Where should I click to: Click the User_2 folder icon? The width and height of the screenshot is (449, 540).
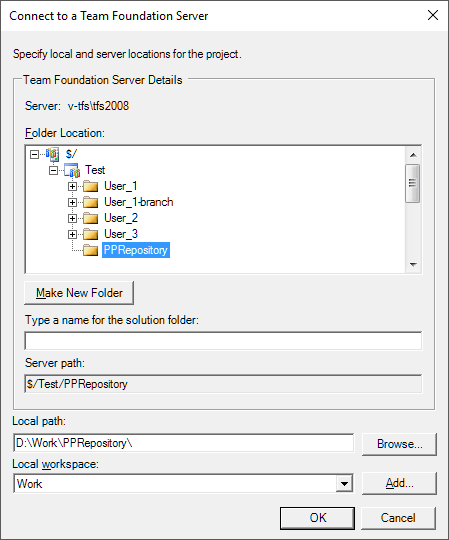pos(91,218)
